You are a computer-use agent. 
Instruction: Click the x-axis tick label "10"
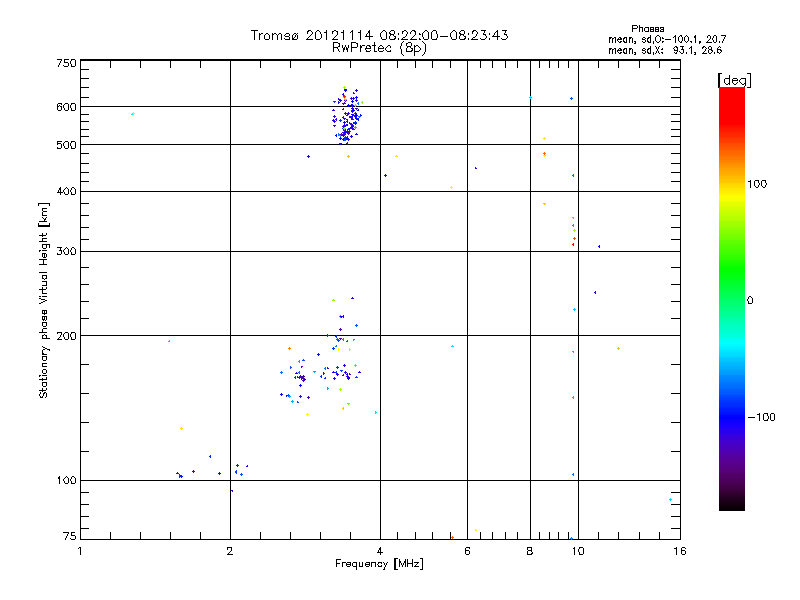coord(578,551)
